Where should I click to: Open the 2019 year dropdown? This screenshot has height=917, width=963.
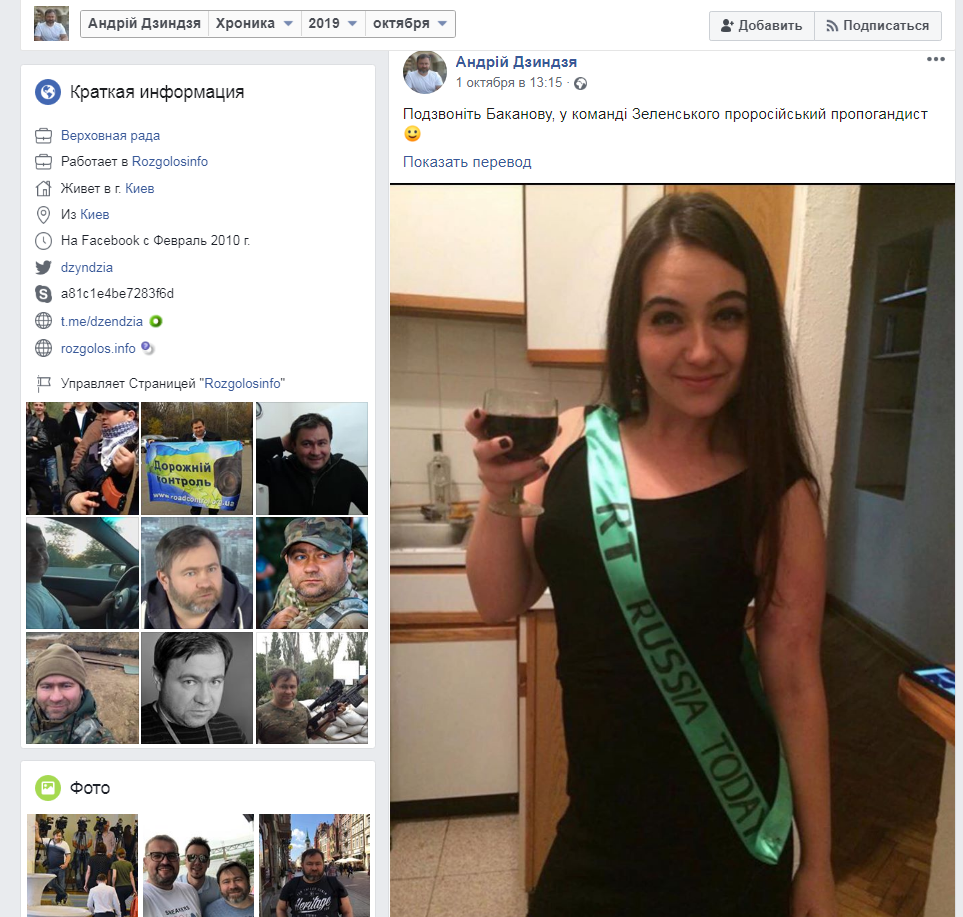point(332,24)
